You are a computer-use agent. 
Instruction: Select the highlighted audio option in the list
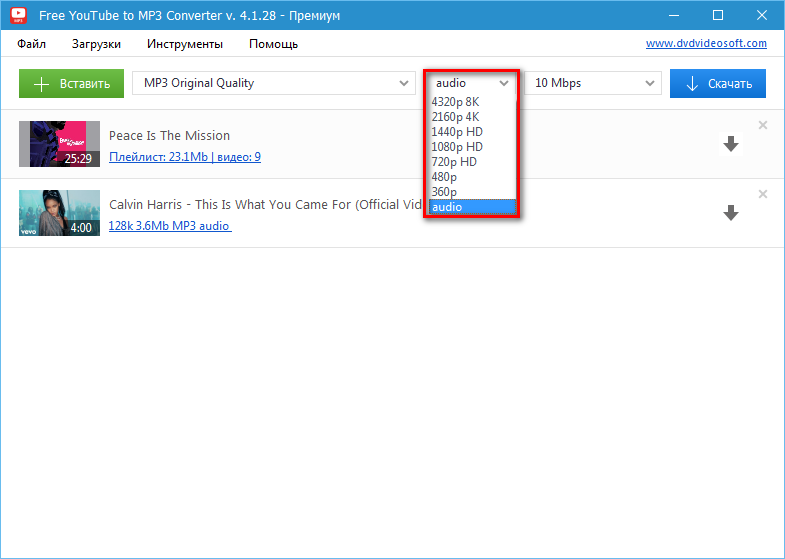pos(472,207)
